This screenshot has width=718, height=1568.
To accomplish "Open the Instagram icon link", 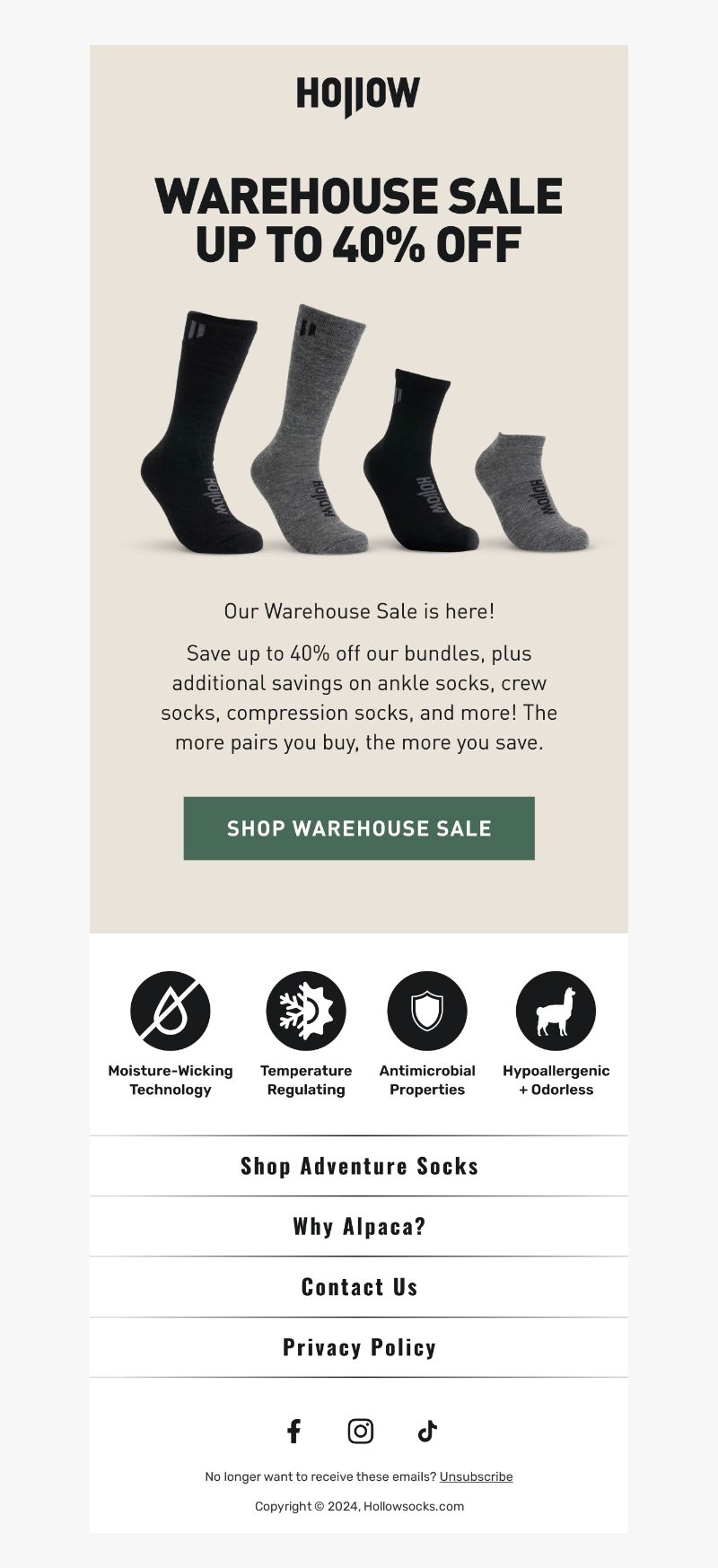I will point(361,1431).
